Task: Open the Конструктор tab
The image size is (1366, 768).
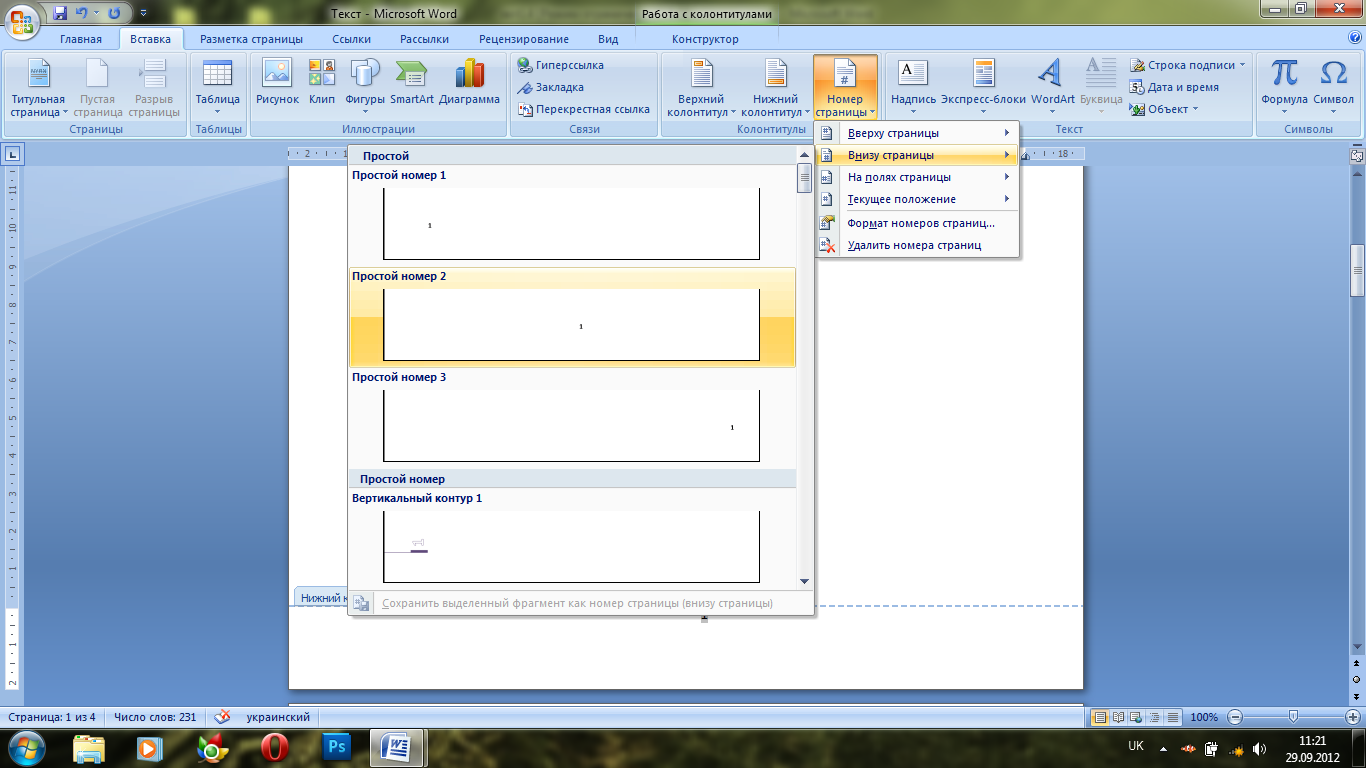Action: point(705,39)
